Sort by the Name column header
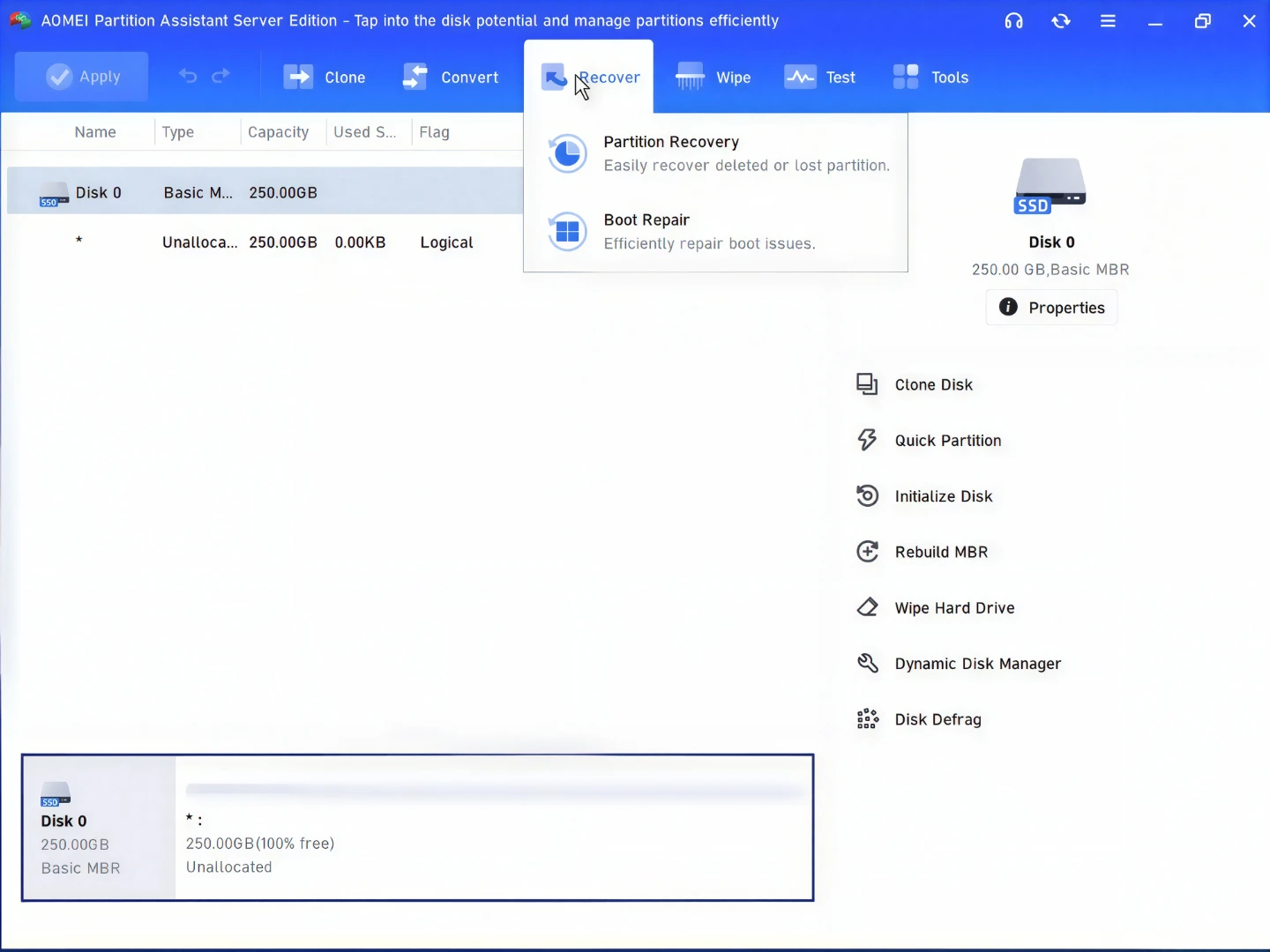Viewport: 1270px width, 952px height. point(95,132)
